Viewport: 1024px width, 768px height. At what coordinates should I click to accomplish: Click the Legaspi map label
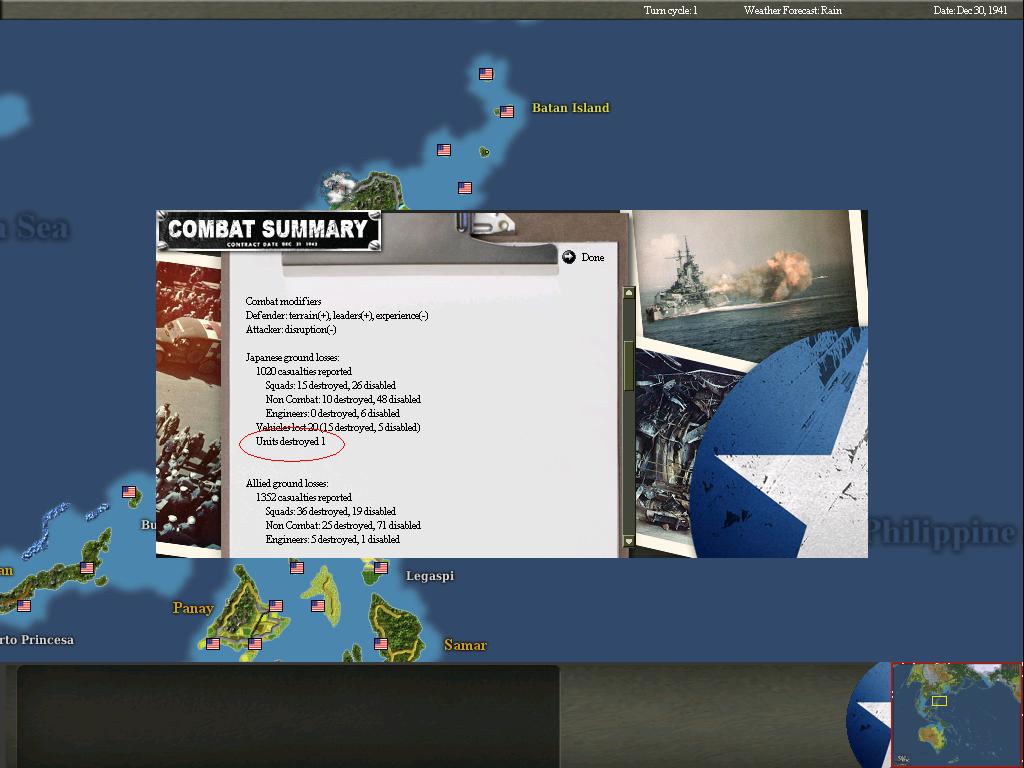[x=430, y=576]
